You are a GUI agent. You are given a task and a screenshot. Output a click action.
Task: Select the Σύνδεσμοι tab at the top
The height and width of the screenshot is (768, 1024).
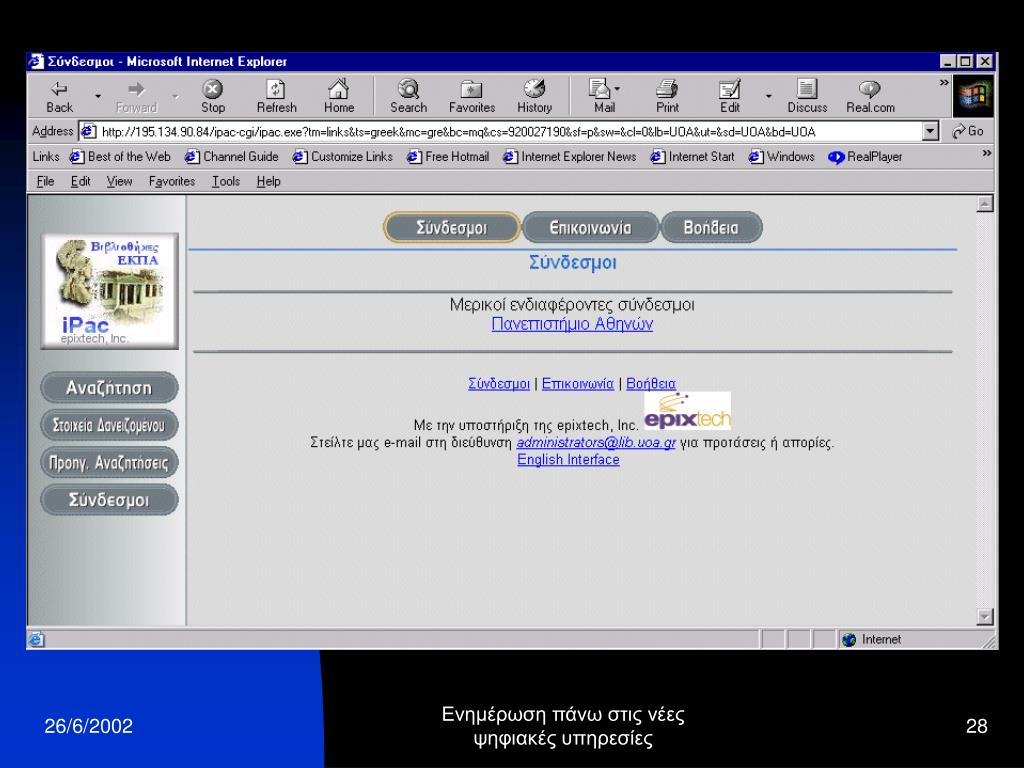(x=451, y=227)
